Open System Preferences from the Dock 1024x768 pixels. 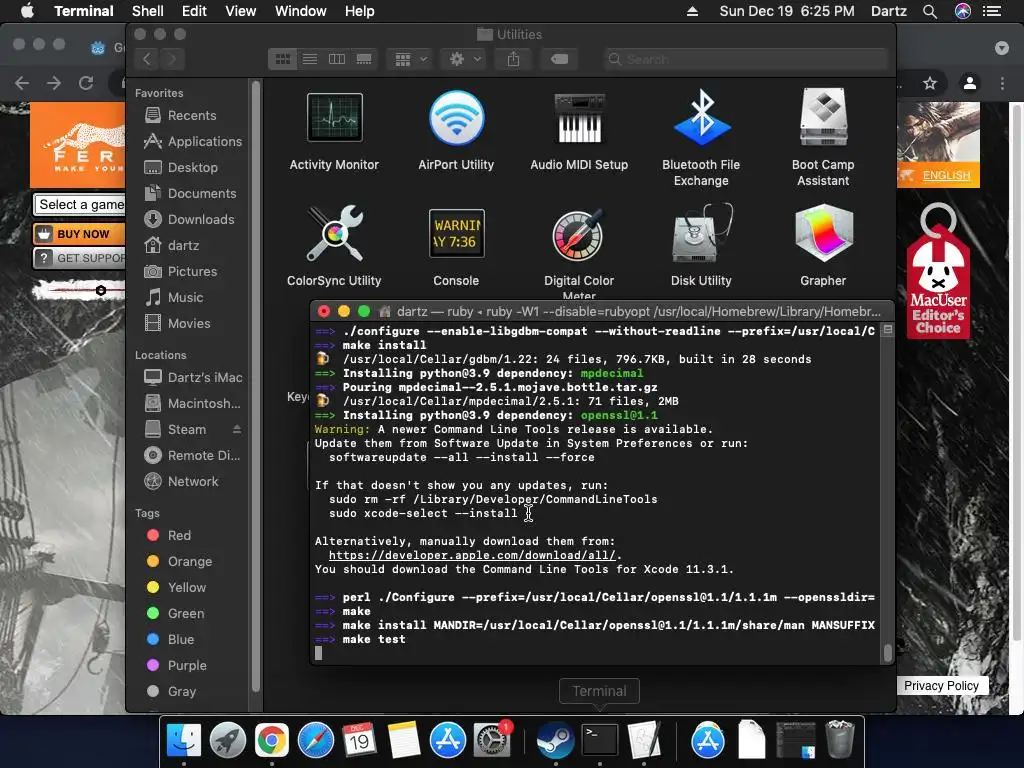point(492,741)
